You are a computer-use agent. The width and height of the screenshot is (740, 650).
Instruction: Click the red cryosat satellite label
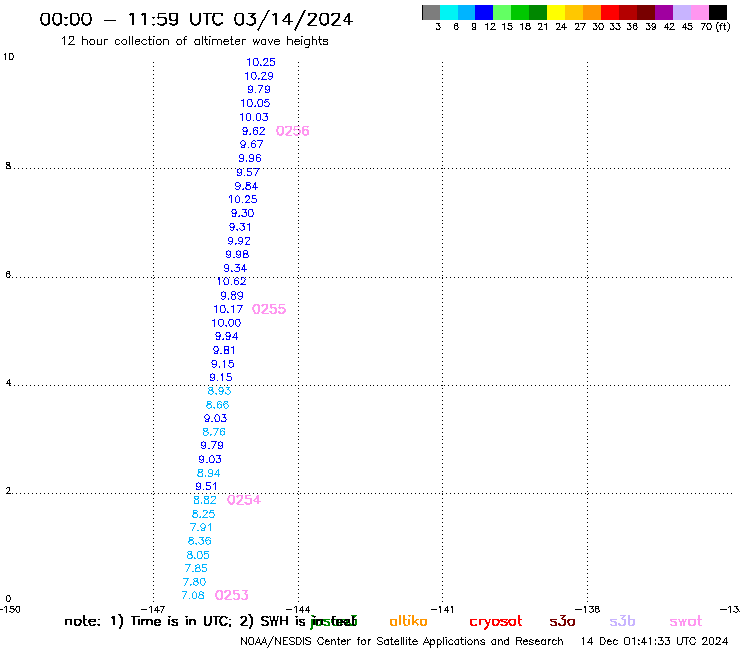click(496, 622)
